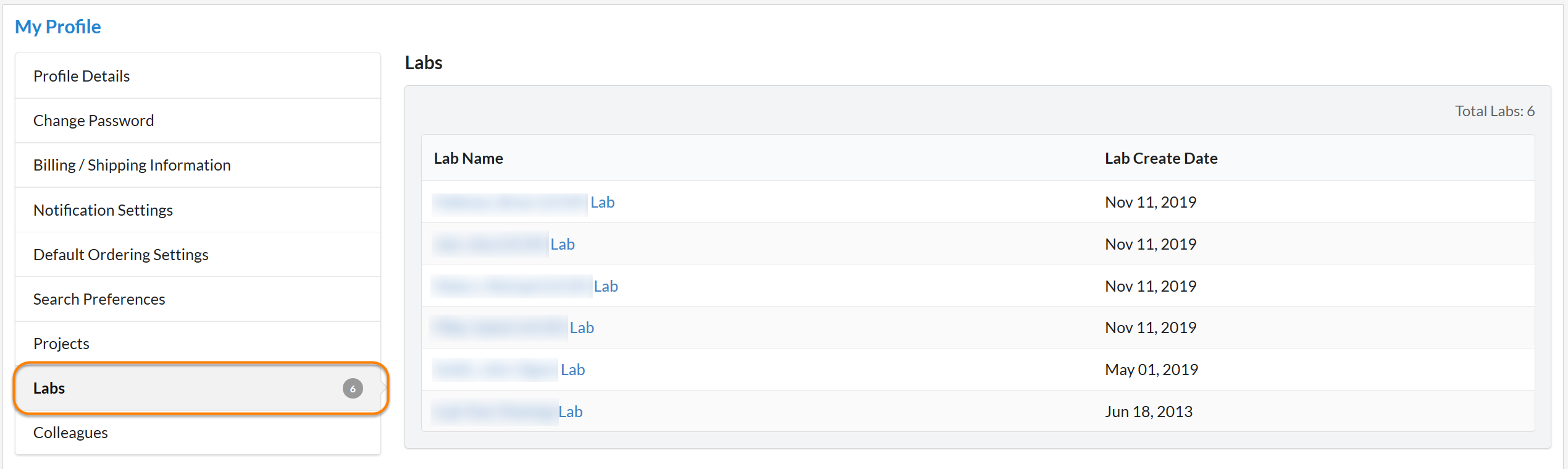Click the Labs count badge showing 6
1568x469 pixels.
tap(353, 389)
